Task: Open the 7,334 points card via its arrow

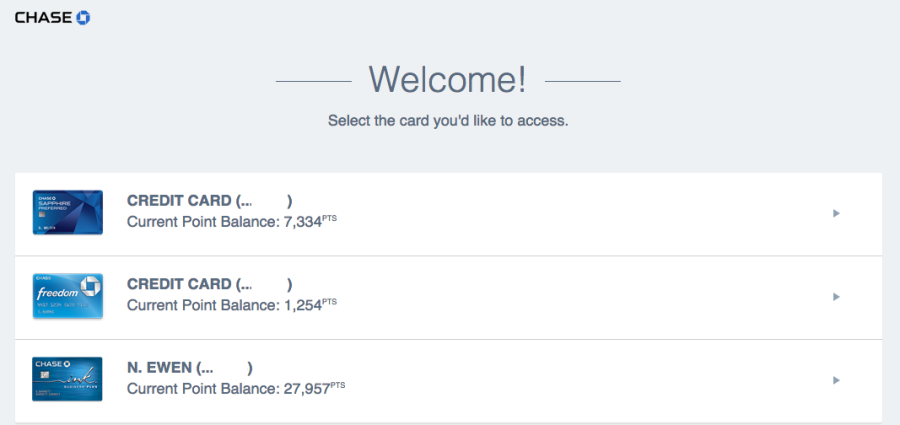Action: [836, 214]
